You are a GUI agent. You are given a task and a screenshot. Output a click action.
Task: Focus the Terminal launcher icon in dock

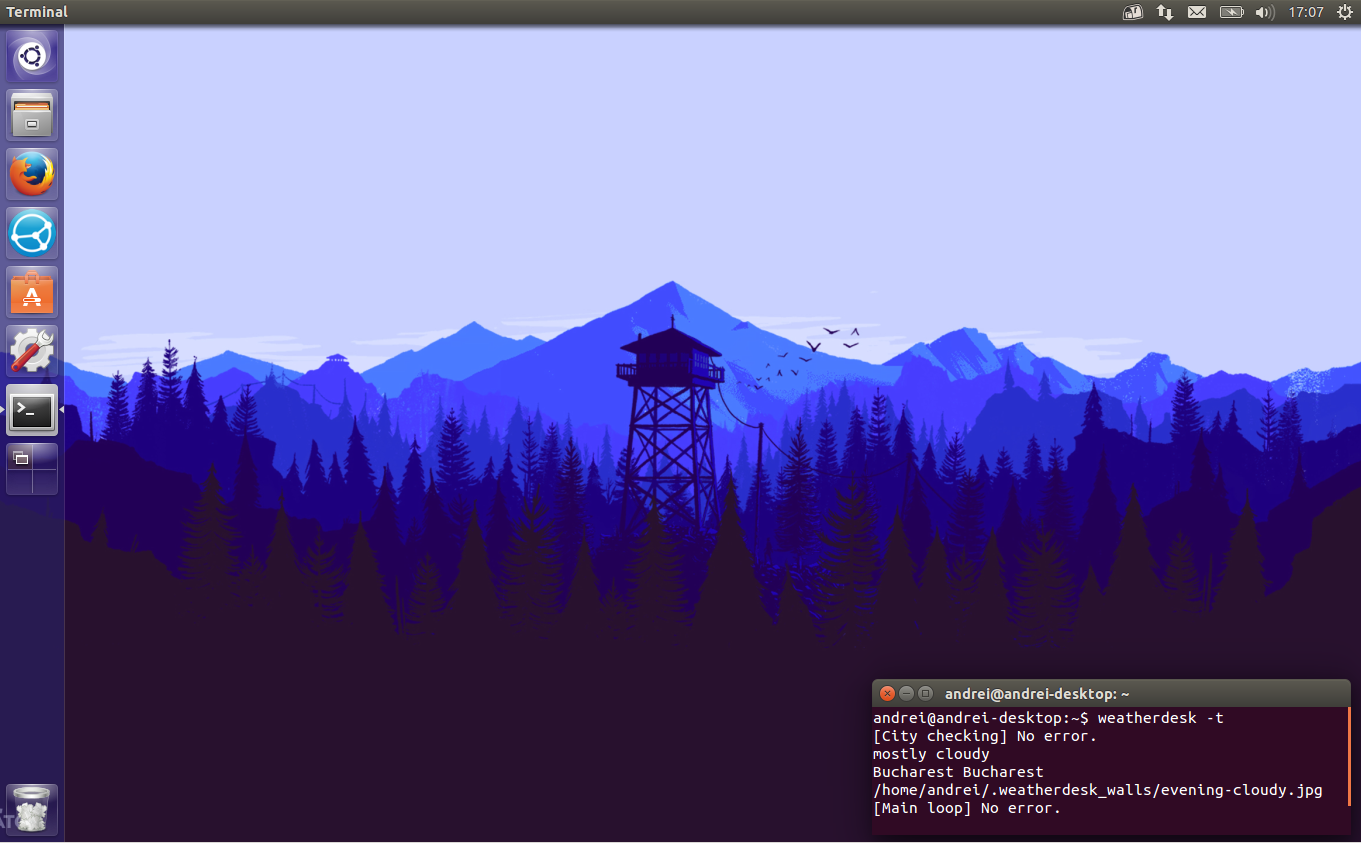(x=32, y=410)
